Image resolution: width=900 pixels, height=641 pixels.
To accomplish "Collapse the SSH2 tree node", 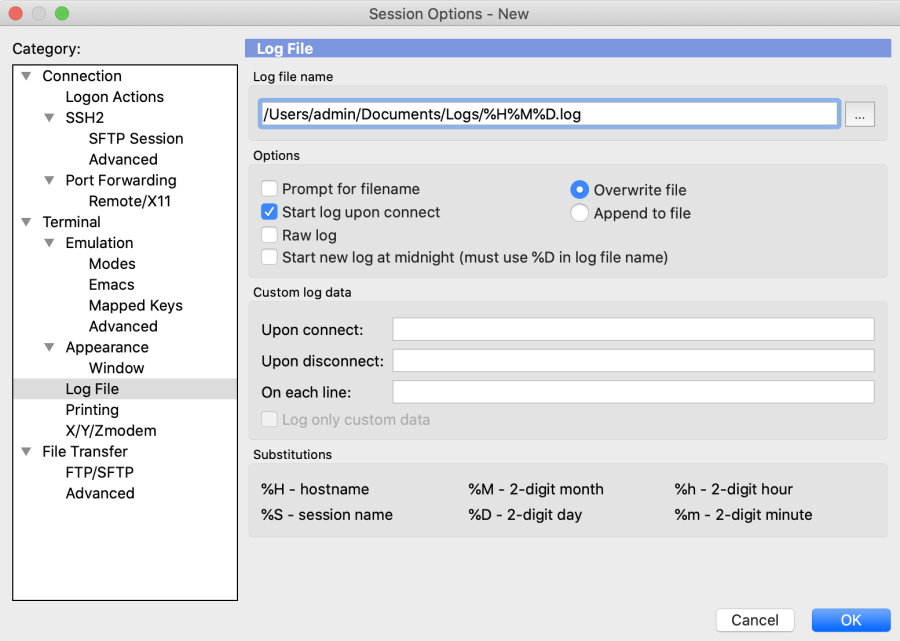I will pos(49,118).
